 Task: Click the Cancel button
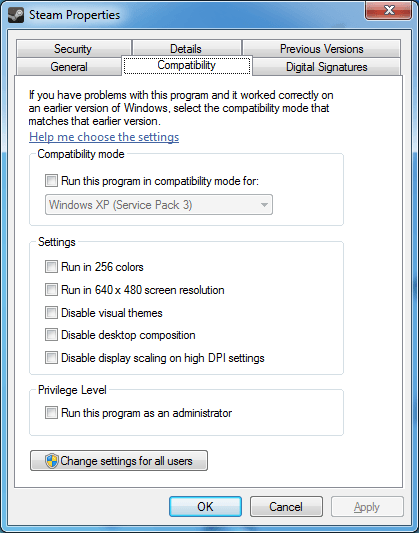[286, 506]
